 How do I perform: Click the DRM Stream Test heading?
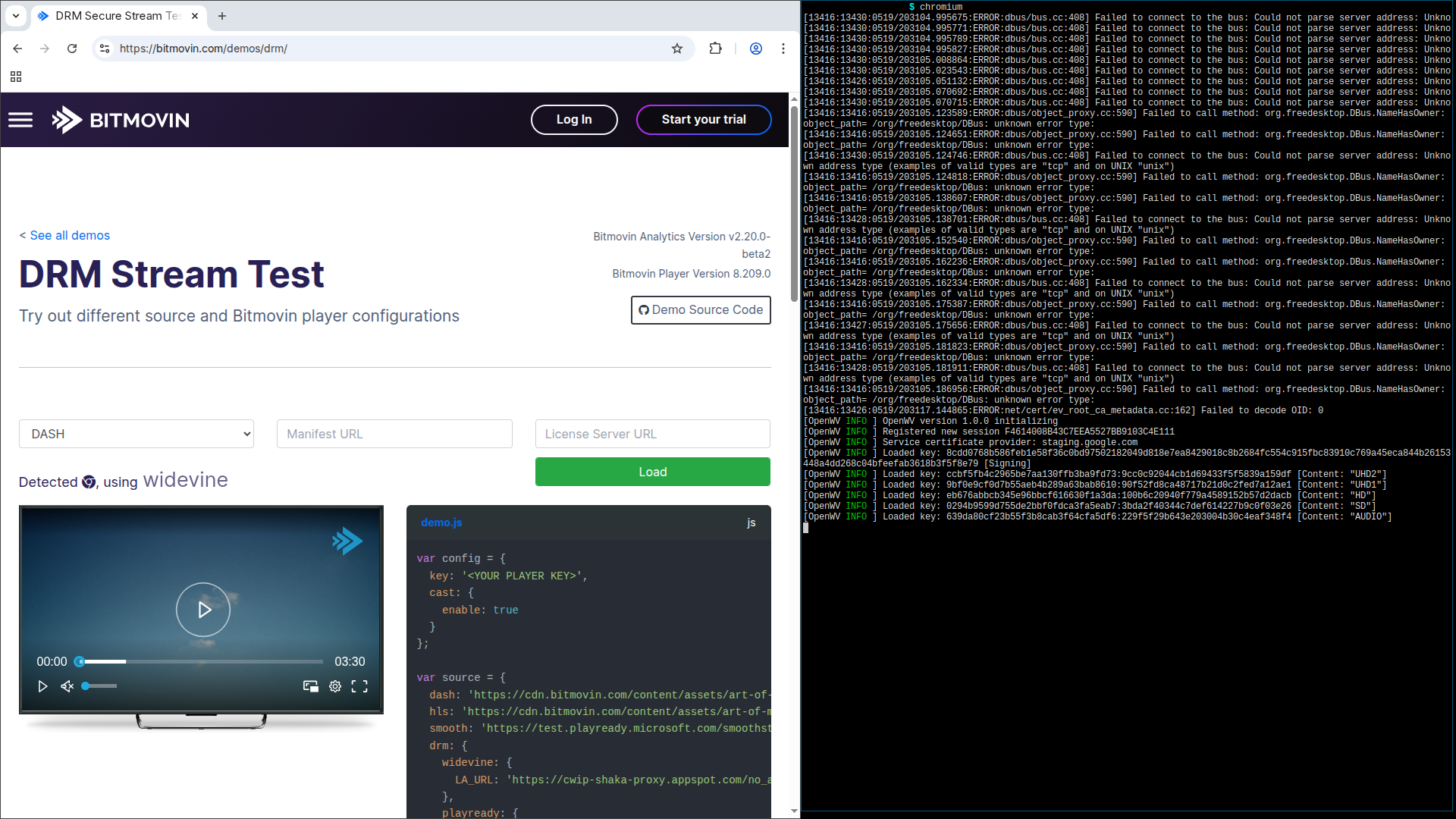tap(171, 275)
